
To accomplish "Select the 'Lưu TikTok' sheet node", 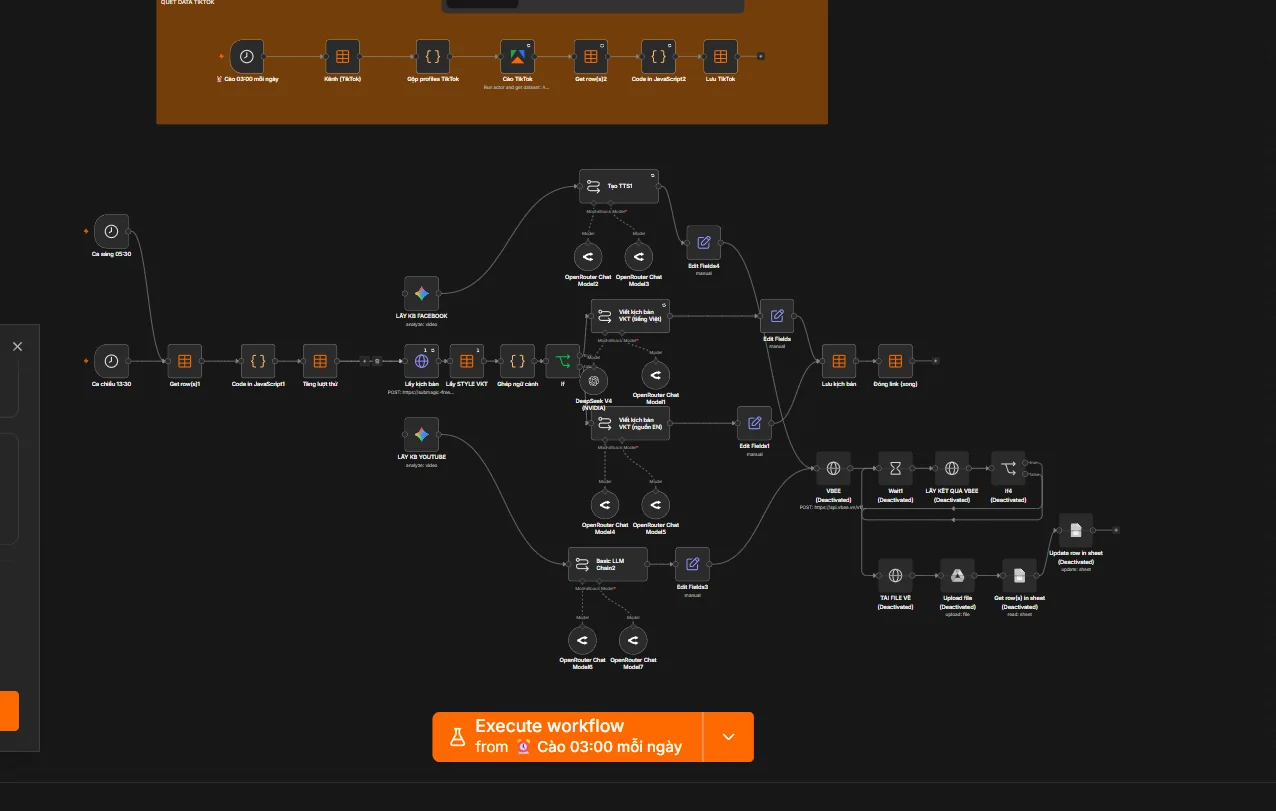I will [x=720, y=56].
